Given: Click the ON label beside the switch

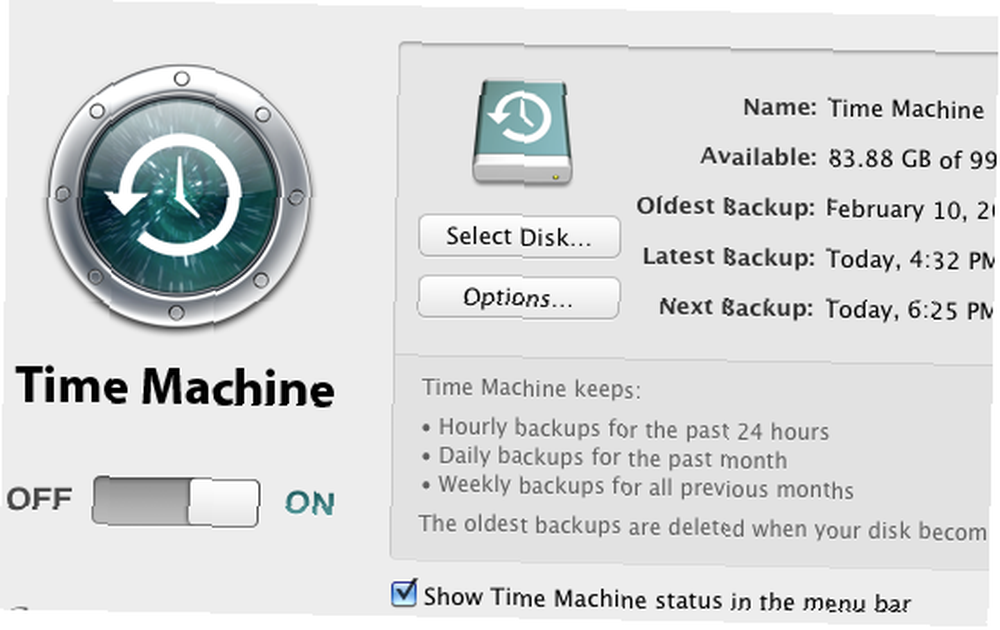Looking at the screenshot, I should tap(310, 503).
